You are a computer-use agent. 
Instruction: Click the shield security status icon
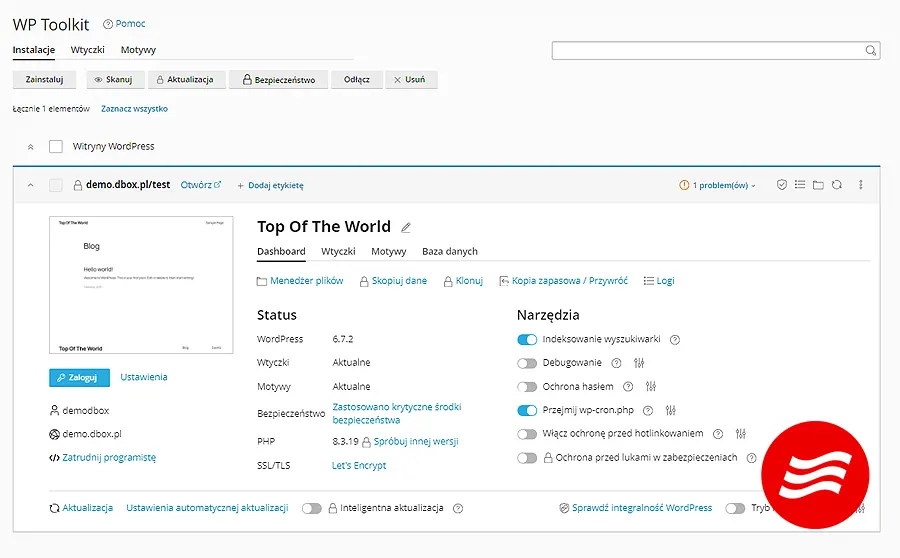coord(782,185)
